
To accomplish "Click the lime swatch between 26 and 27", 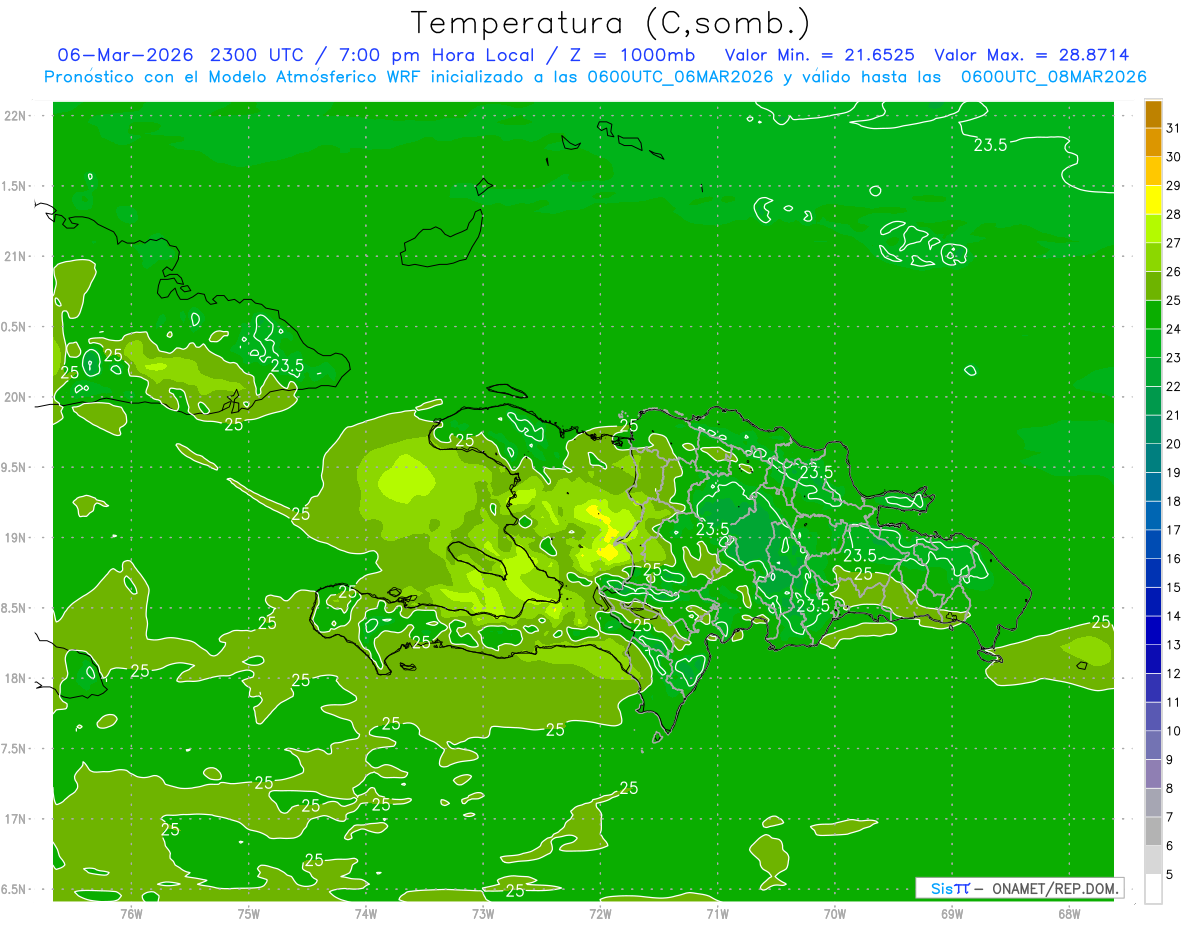I will 1153,258.
